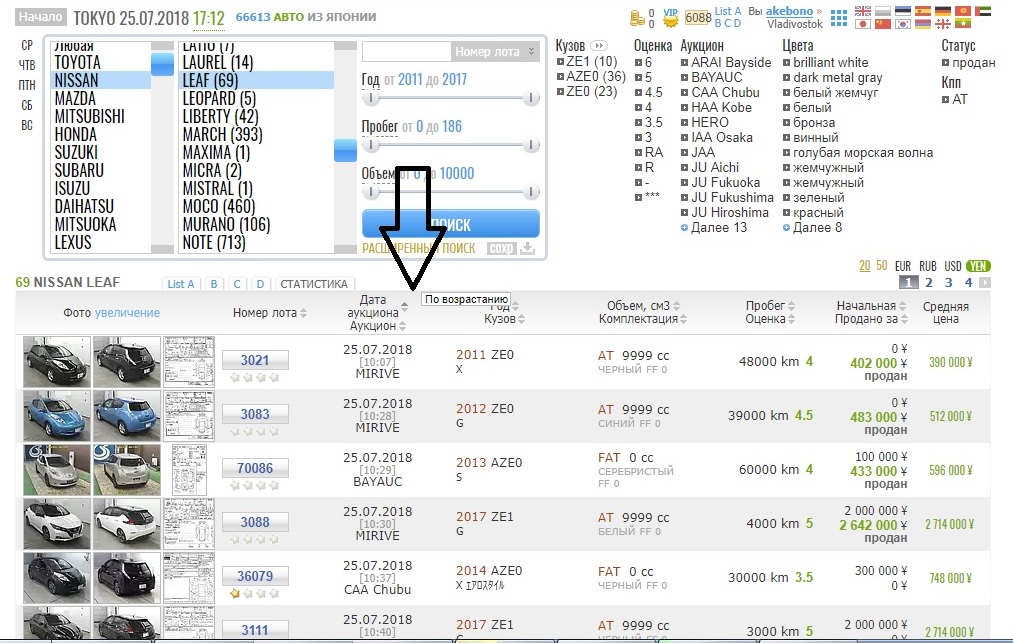Show 50 results per page
1013x643 pixels.
[x=882, y=266]
